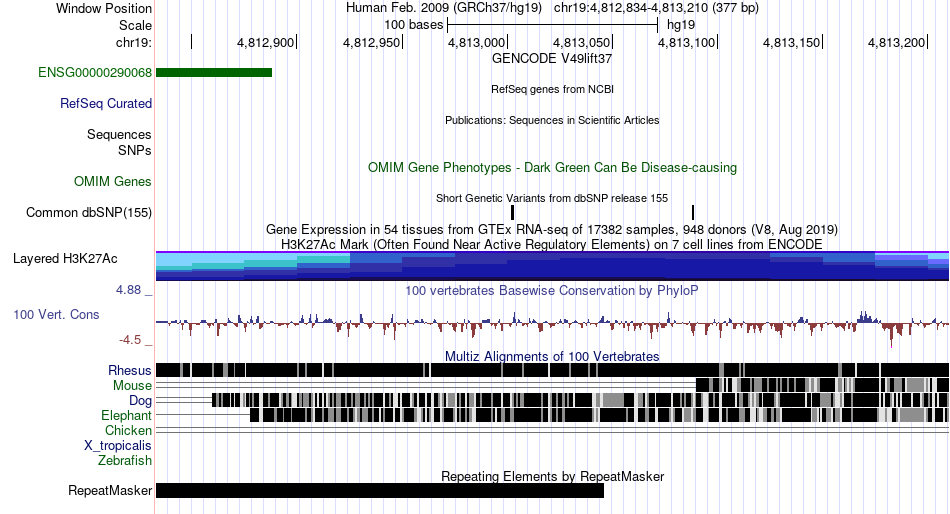950x514 pixels.
Task: Click the 4,813,200 ruler position
Action: click(897, 42)
